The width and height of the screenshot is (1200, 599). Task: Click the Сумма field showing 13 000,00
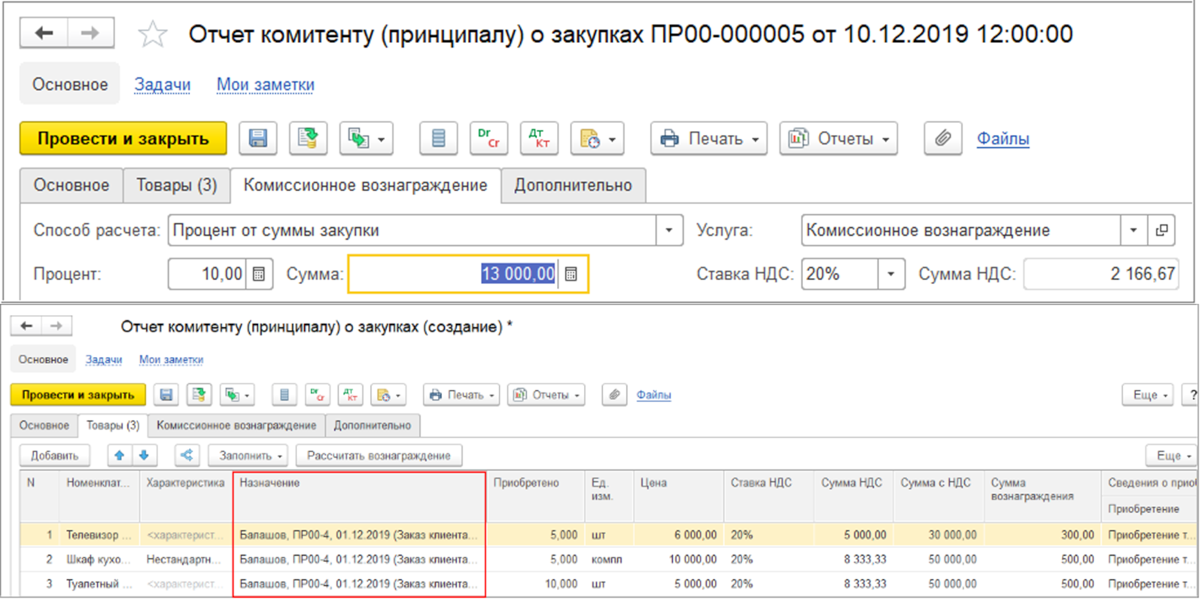pos(455,273)
